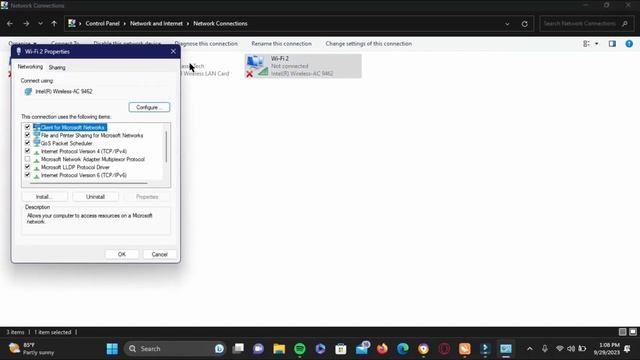Image resolution: width=640 pixels, height=360 pixels.
Task: Open Google Chrome from taskbar
Action: click(x=424, y=349)
